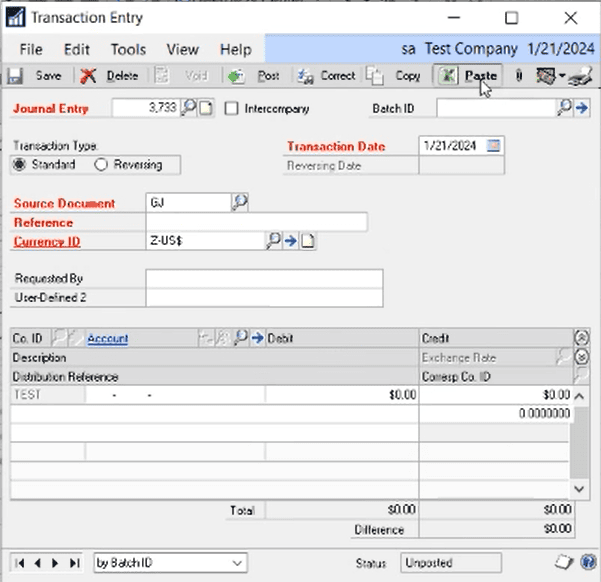Image resolution: width=601 pixels, height=582 pixels.
Task: Open the Account lookup magnifier in grid header
Action: pyautogui.click(x=241, y=338)
